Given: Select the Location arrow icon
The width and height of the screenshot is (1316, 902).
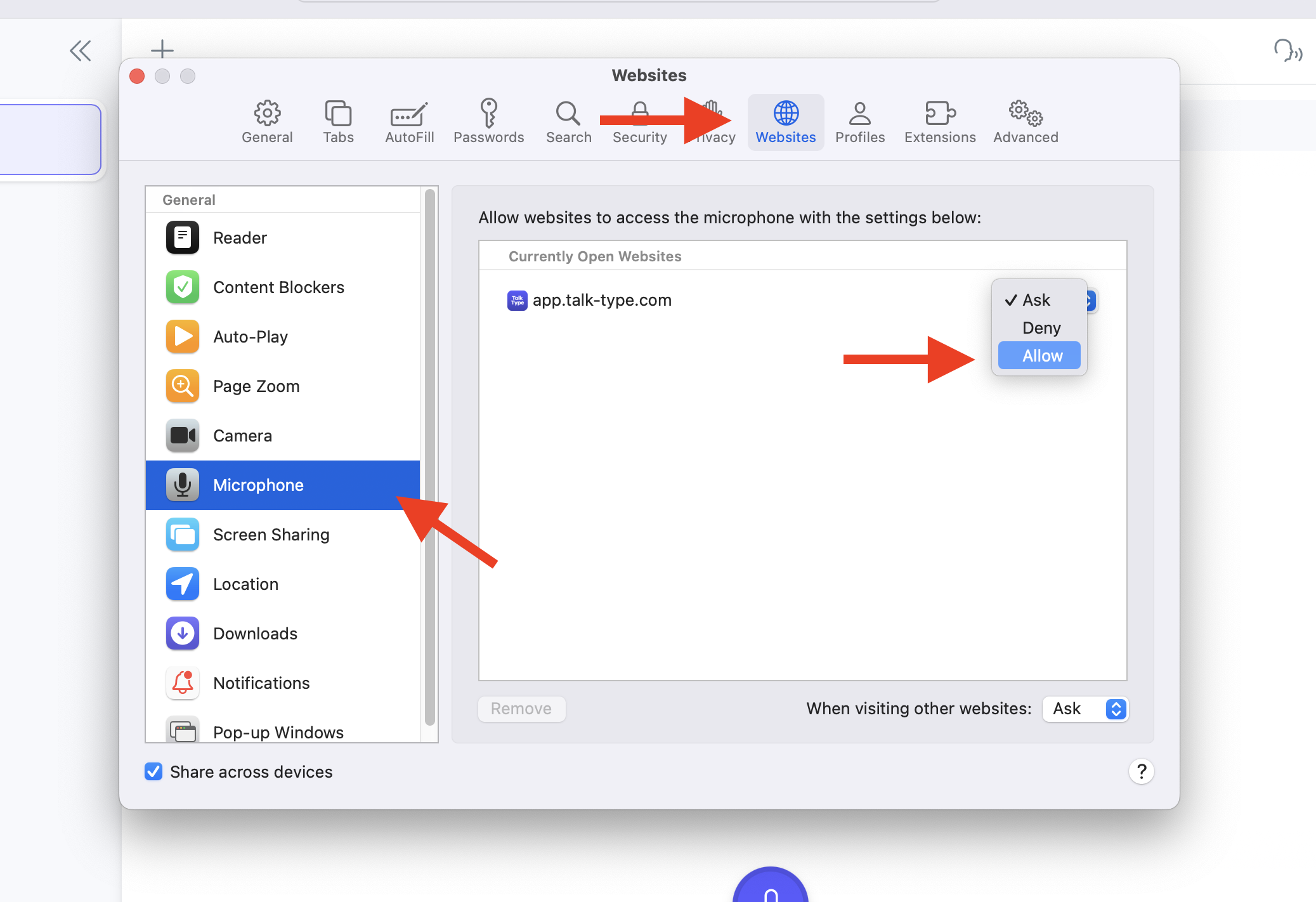Looking at the screenshot, I should point(183,584).
